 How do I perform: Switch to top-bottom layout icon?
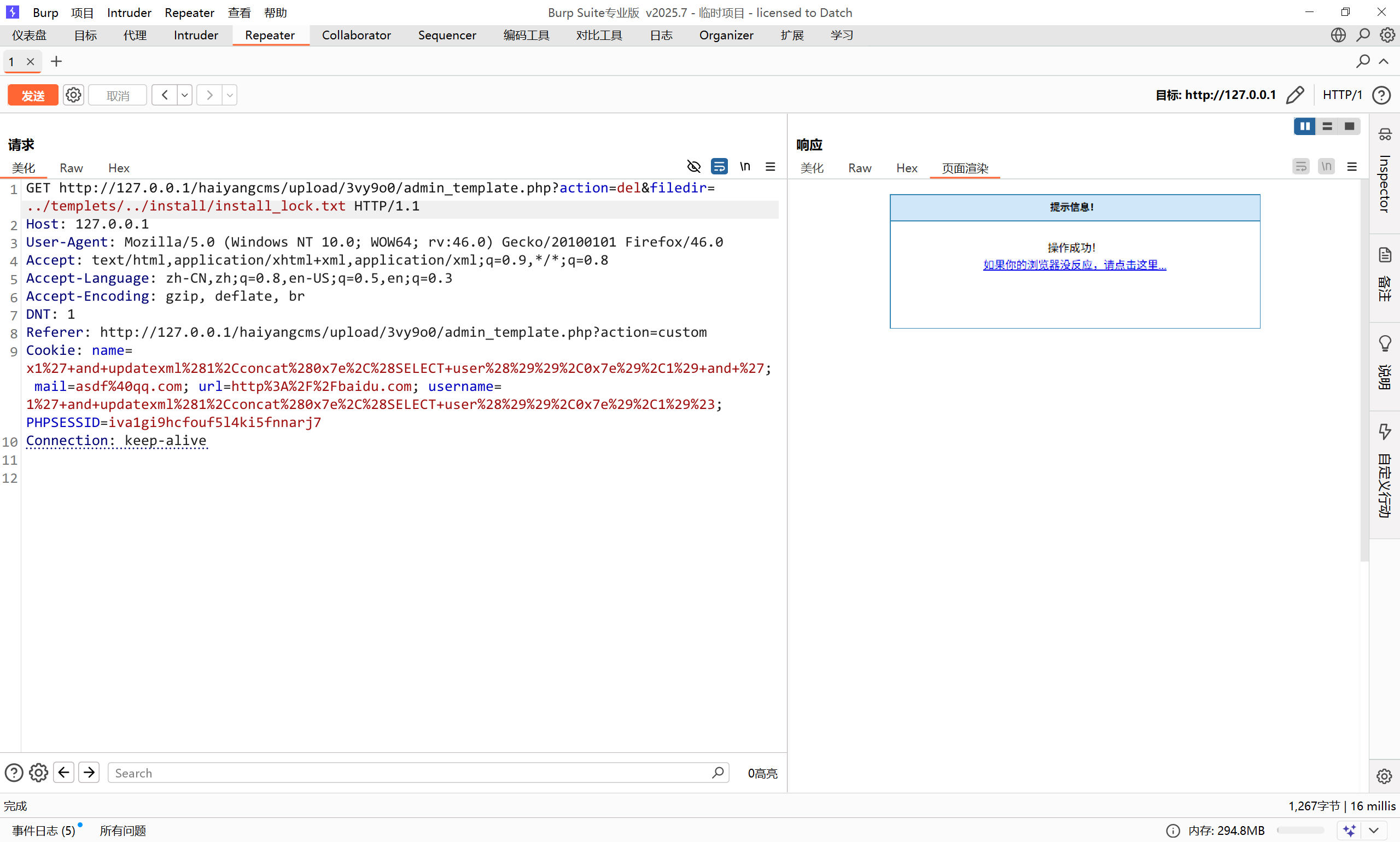click(1327, 126)
